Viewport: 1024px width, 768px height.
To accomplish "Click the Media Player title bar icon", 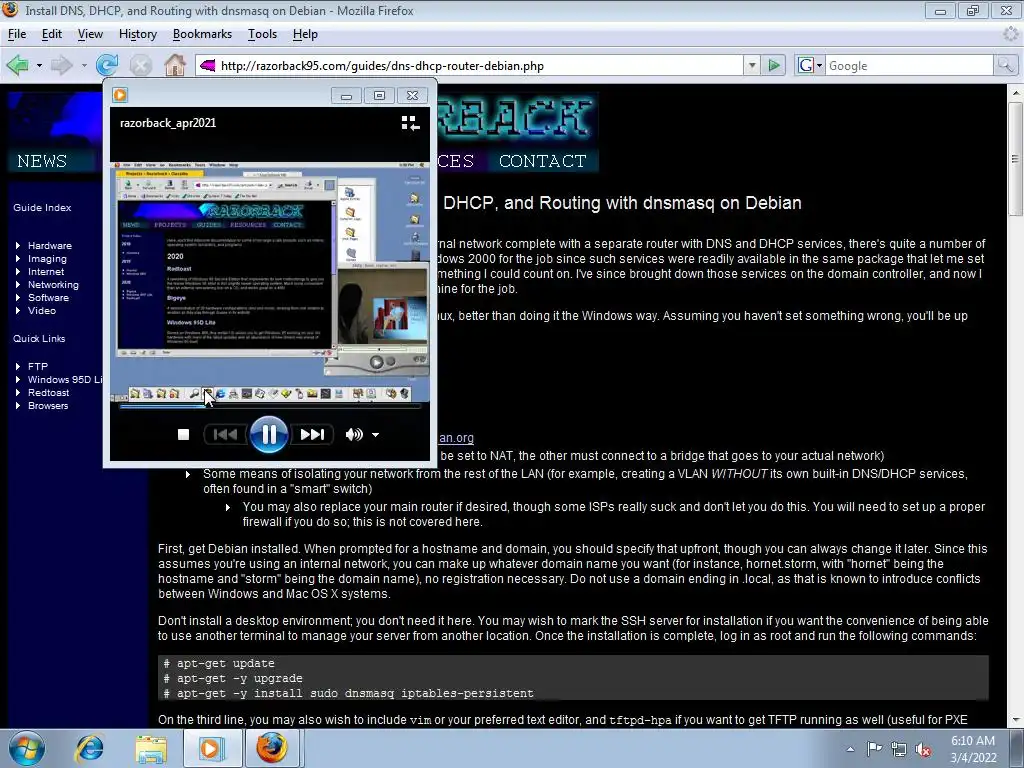I will tap(120, 95).
